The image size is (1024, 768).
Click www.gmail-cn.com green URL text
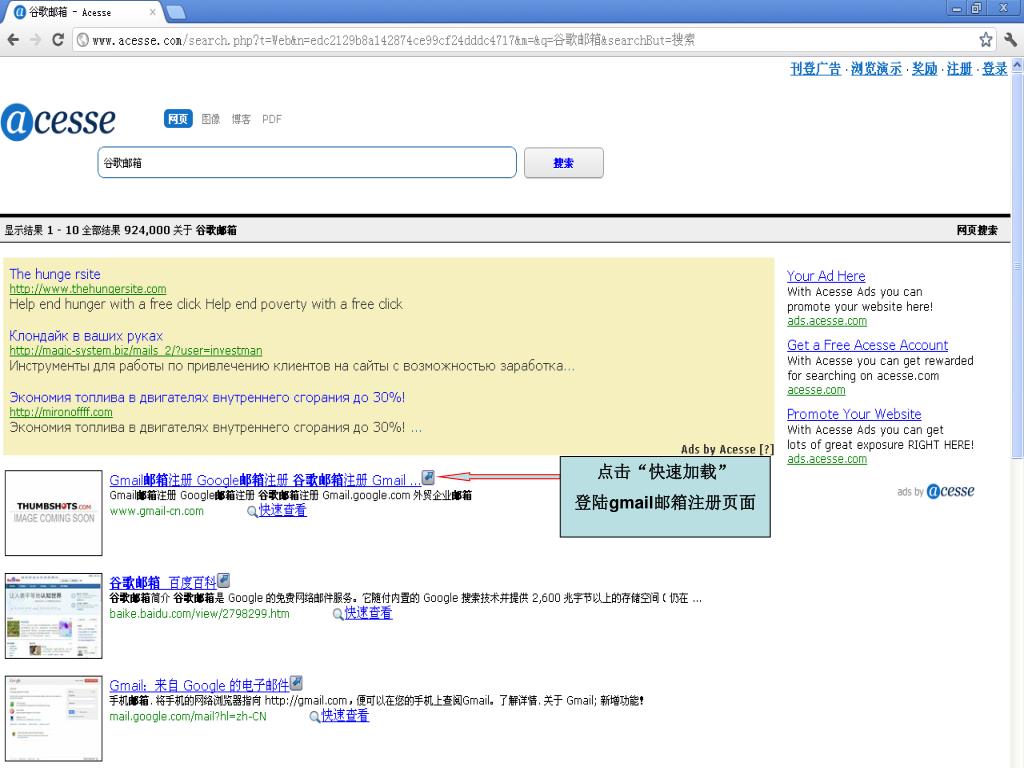coord(157,511)
